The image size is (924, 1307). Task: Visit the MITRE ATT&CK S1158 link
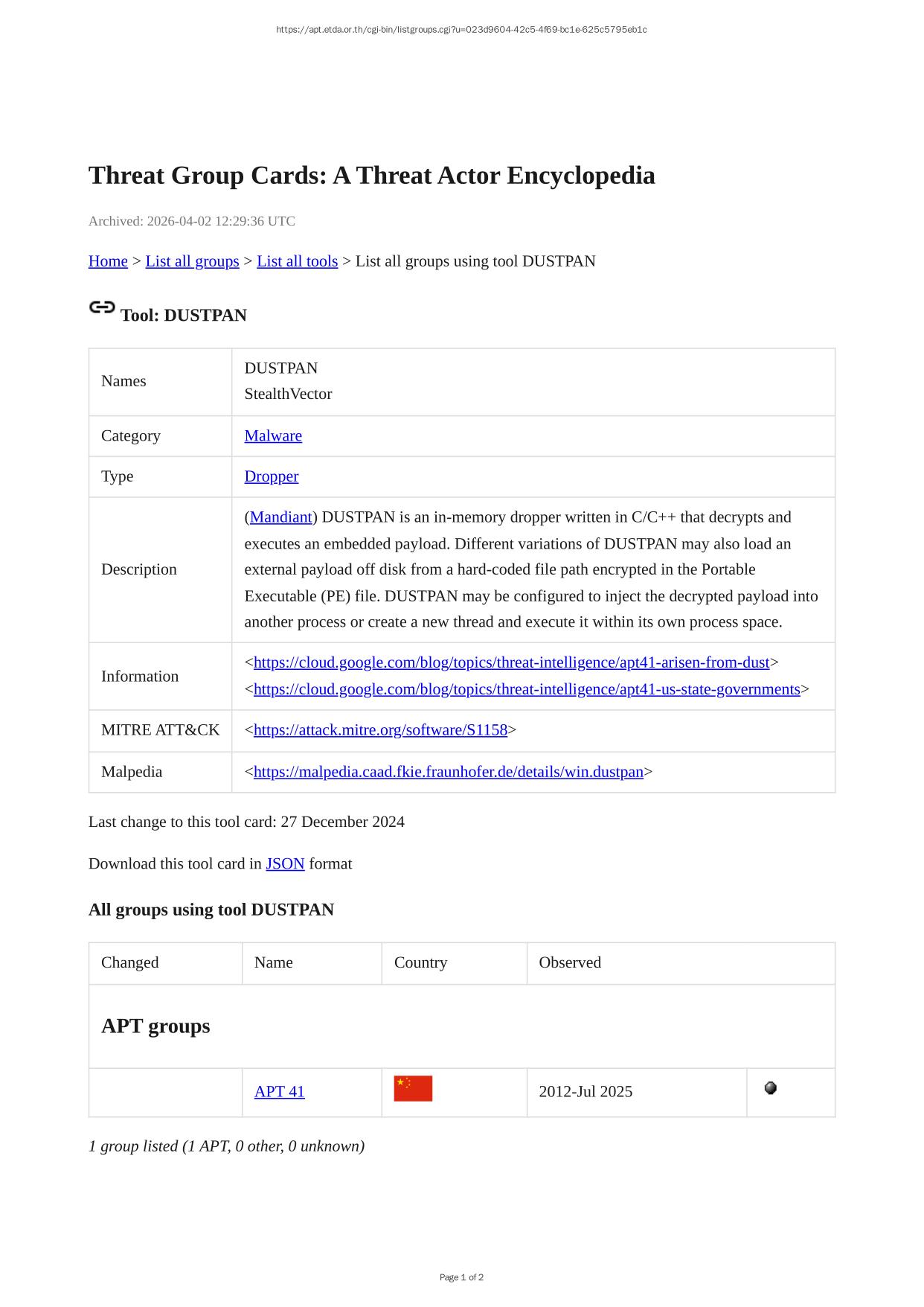[x=380, y=730]
